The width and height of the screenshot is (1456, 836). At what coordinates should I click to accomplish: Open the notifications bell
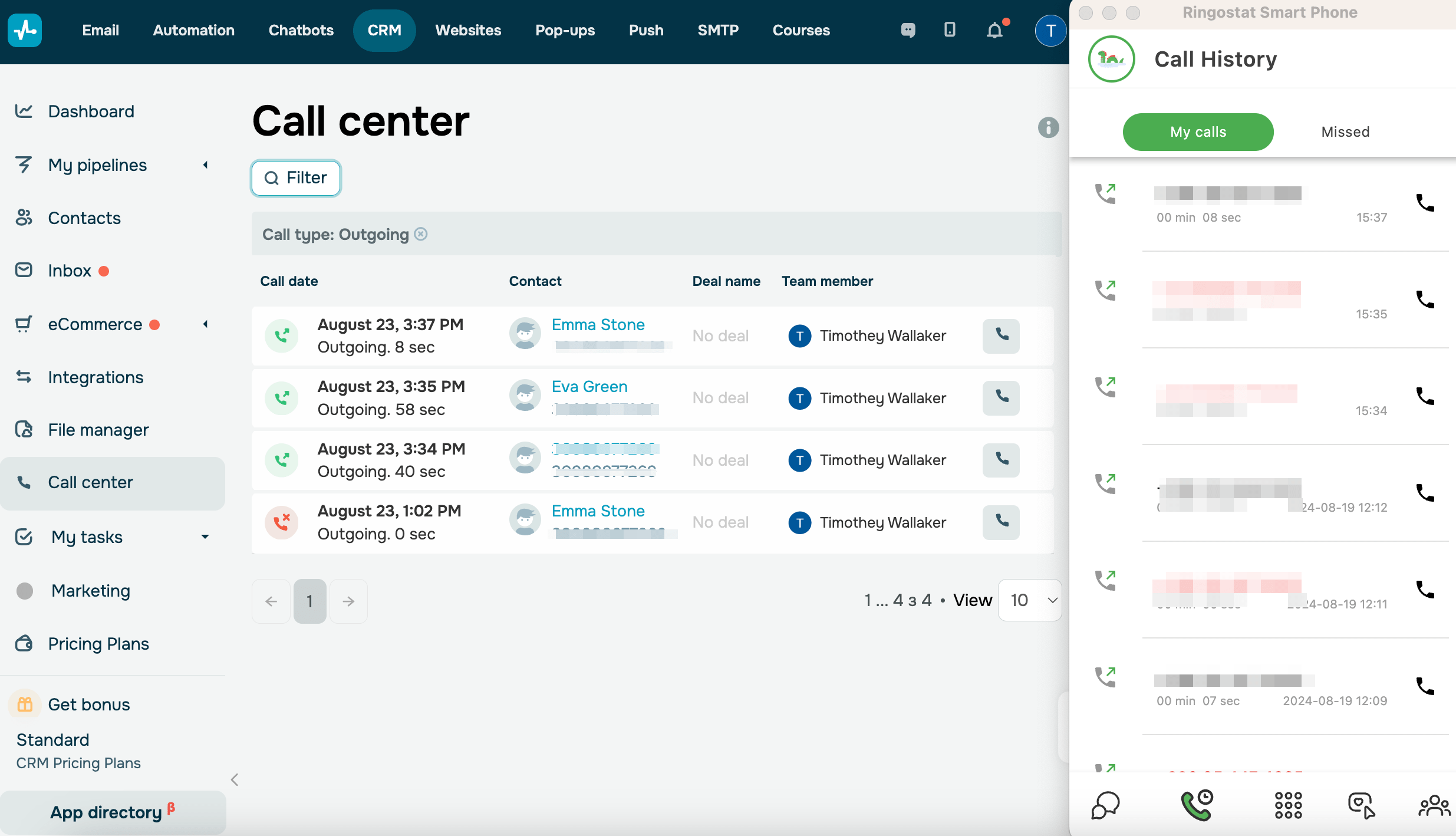995,30
